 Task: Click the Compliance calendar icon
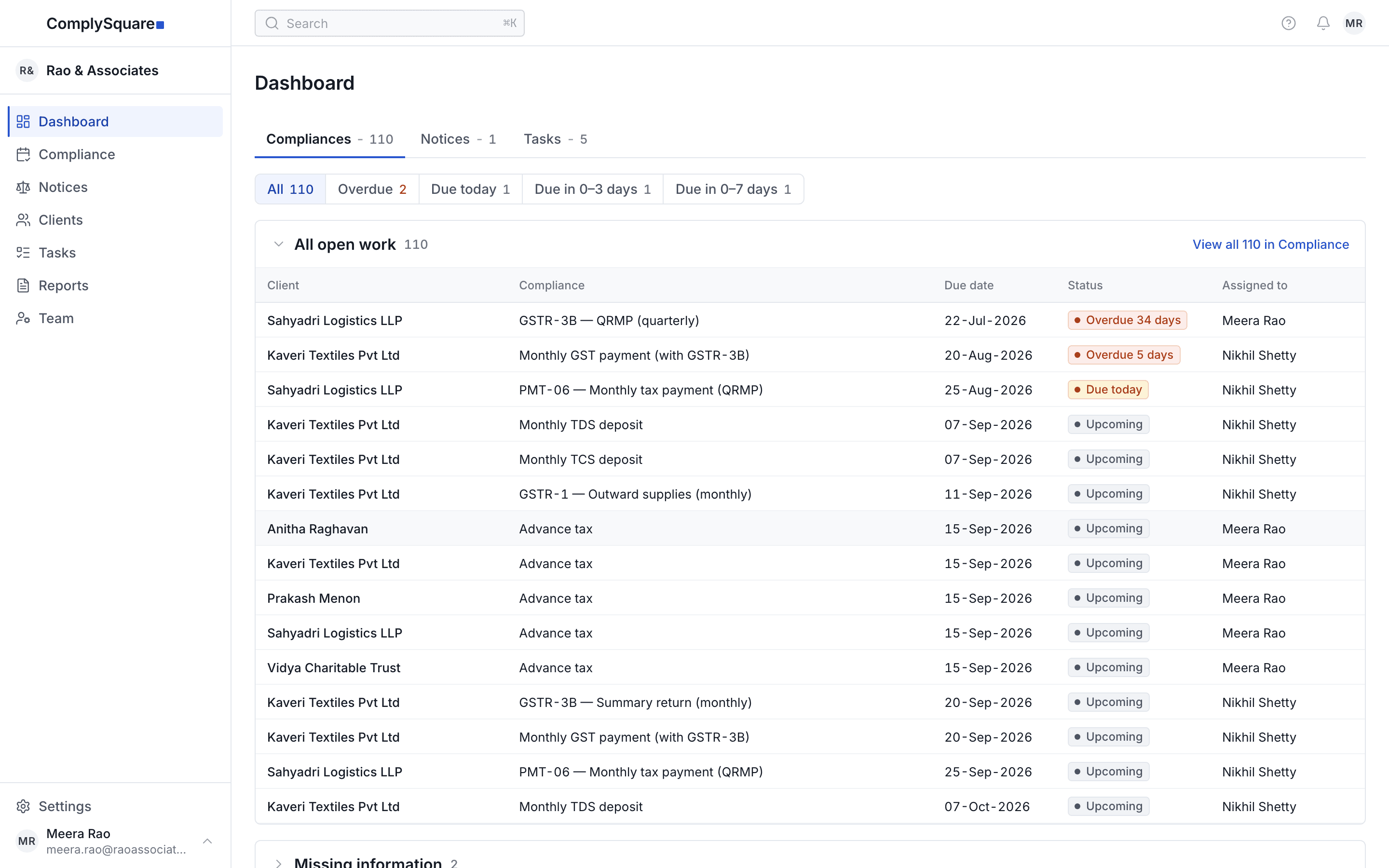23,154
